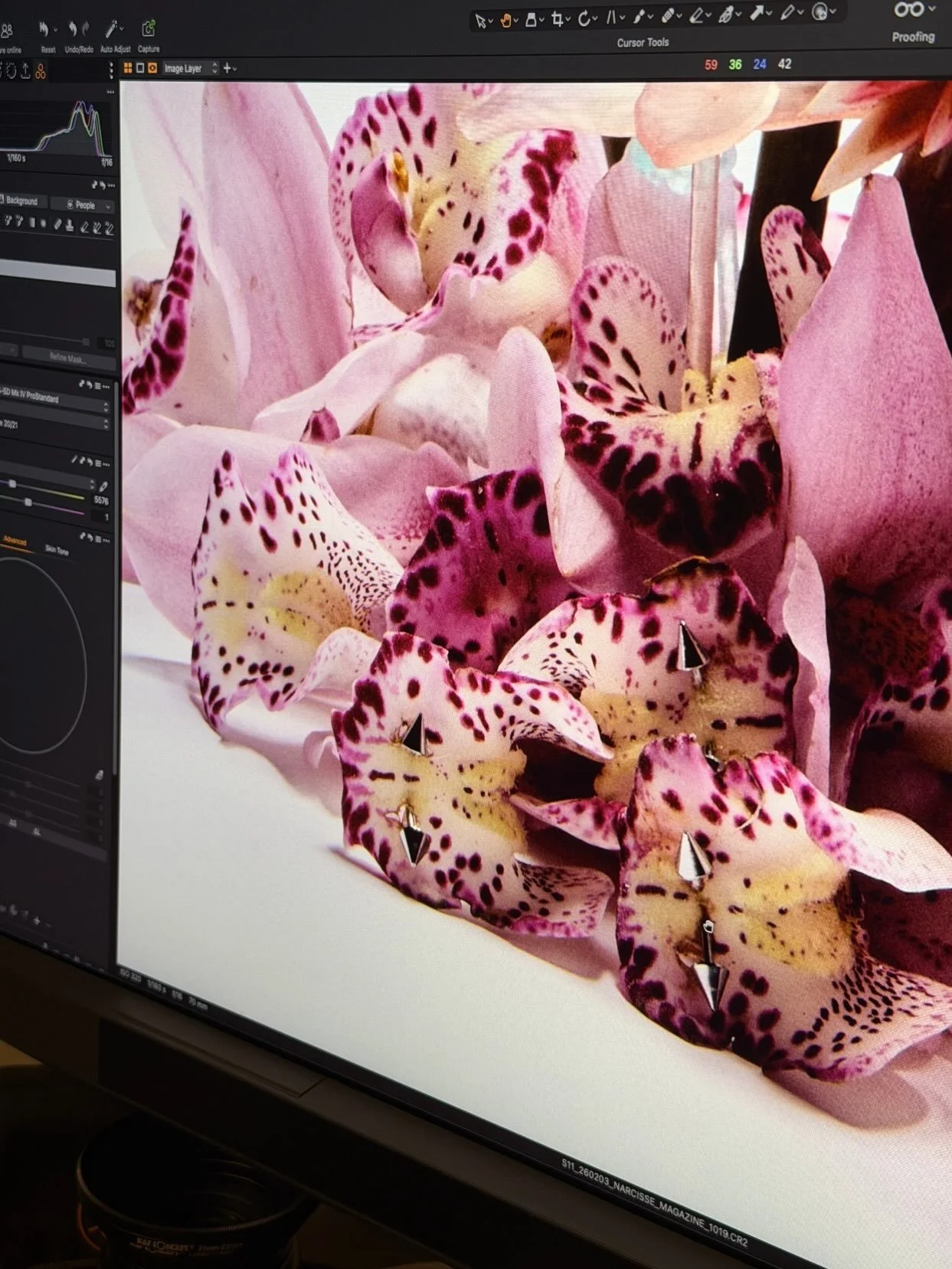Click the NARCISSE_MAGAZINE file name label

[655, 1202]
